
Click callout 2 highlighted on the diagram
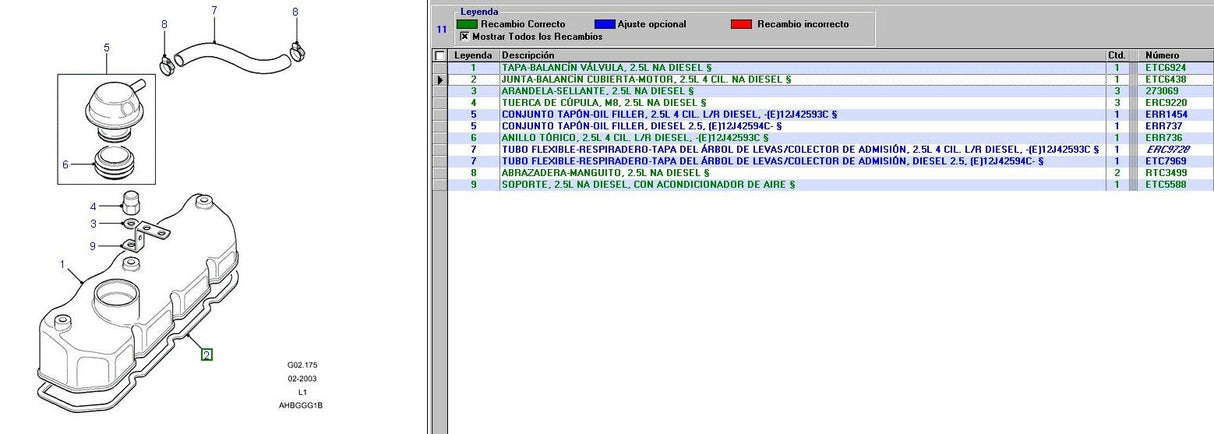coord(207,354)
